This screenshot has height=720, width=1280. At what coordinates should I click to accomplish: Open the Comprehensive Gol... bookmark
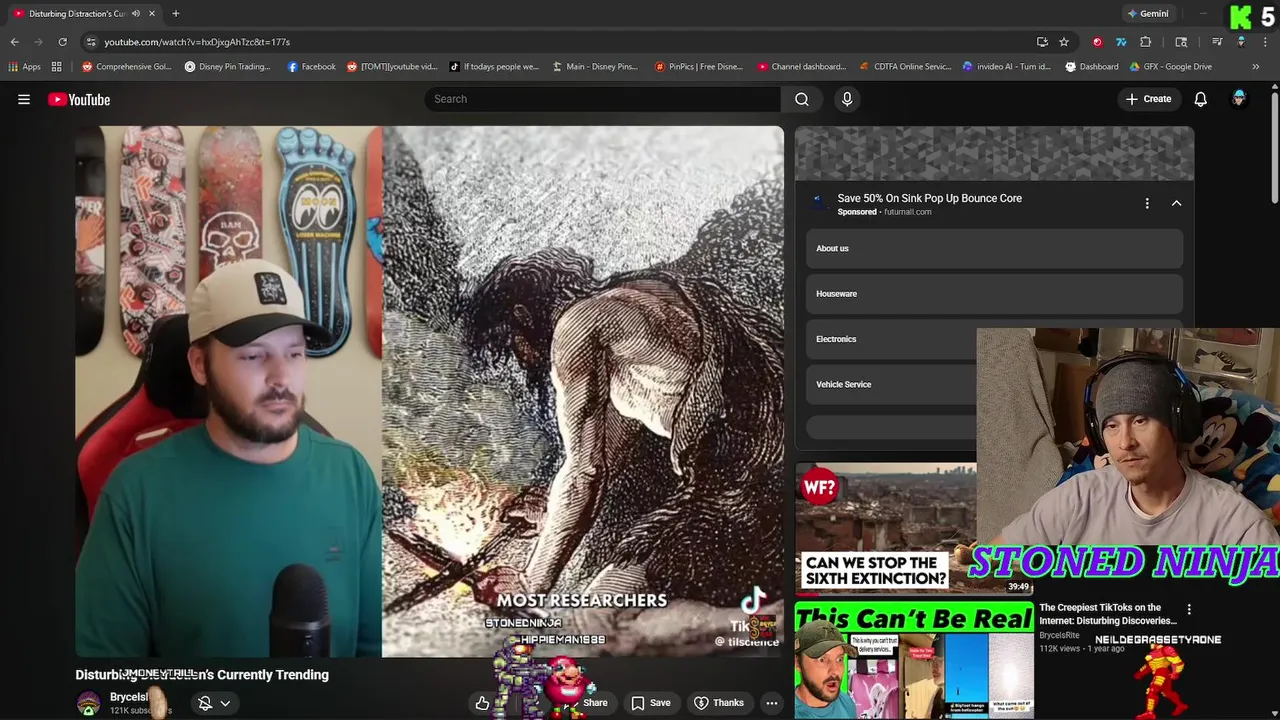tap(127, 67)
